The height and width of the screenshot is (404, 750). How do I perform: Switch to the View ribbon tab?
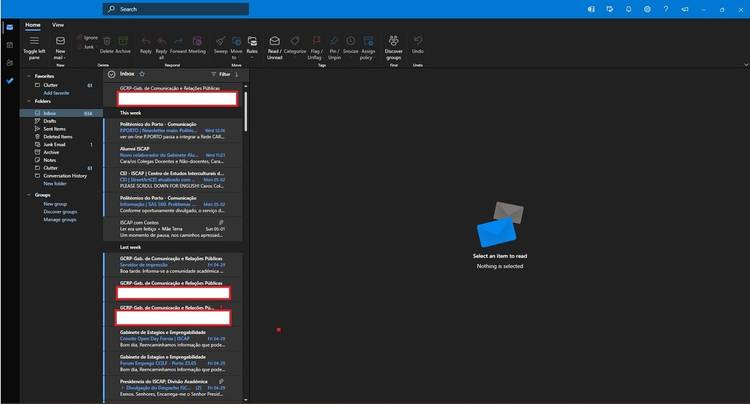coord(58,25)
